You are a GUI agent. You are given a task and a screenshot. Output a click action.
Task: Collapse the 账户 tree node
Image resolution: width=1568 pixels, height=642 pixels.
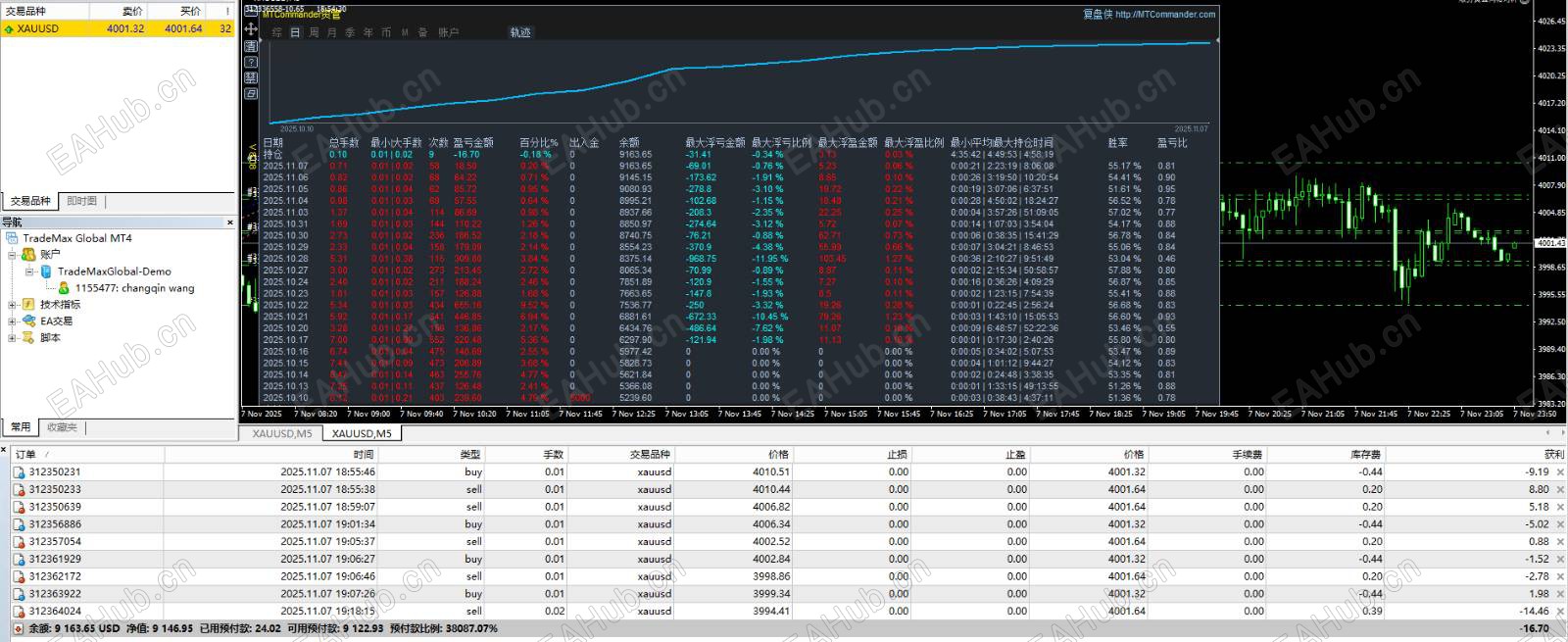12,255
